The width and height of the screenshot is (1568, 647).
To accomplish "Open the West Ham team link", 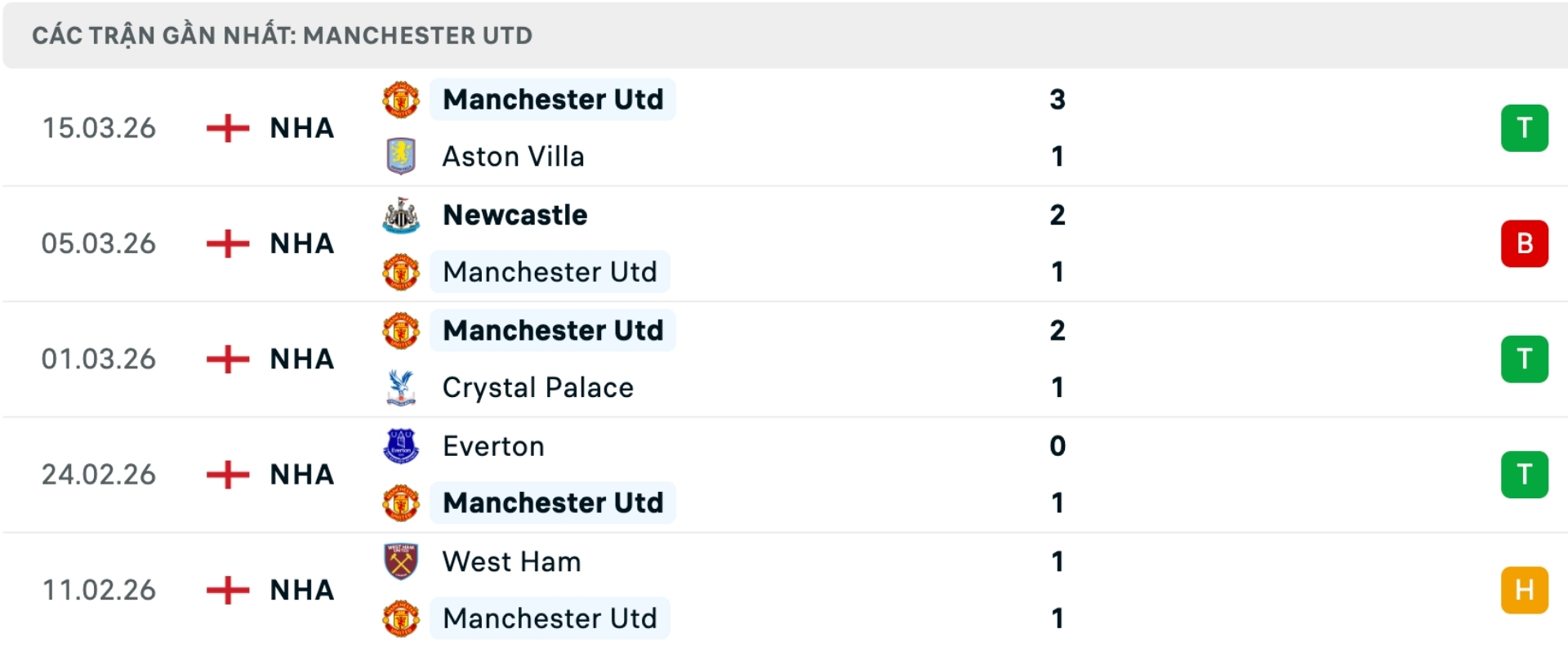I will coord(511,562).
